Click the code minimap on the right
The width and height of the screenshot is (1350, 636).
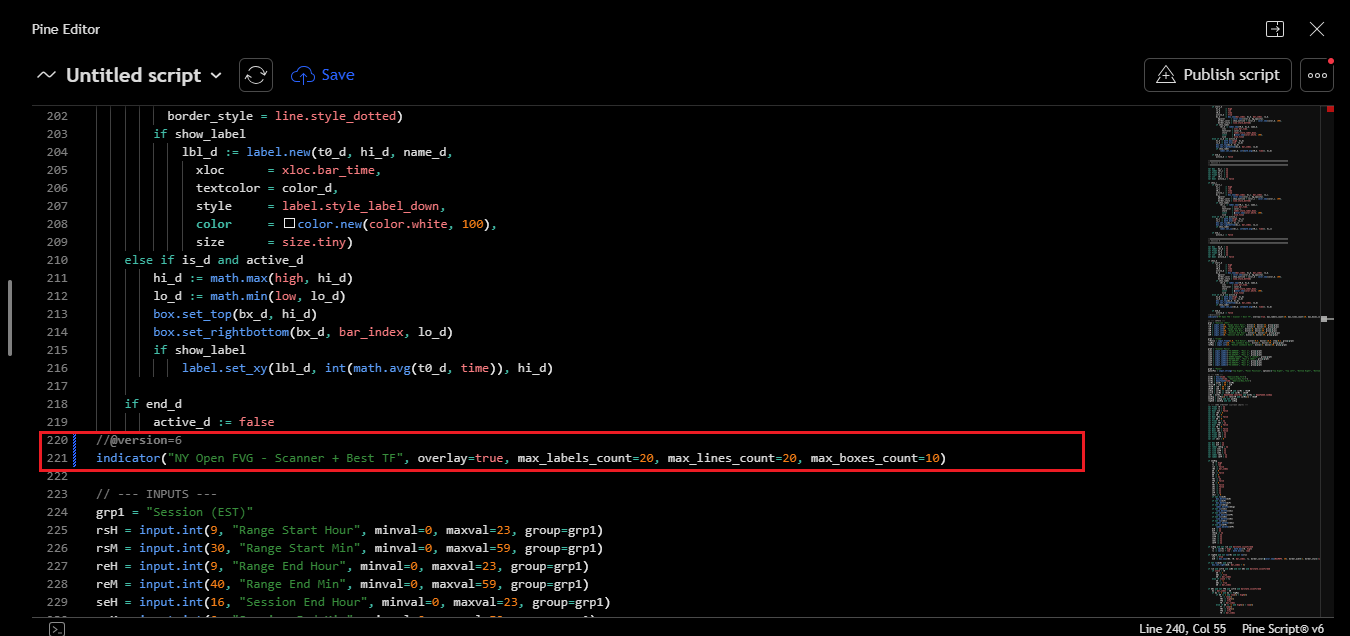(1260, 350)
